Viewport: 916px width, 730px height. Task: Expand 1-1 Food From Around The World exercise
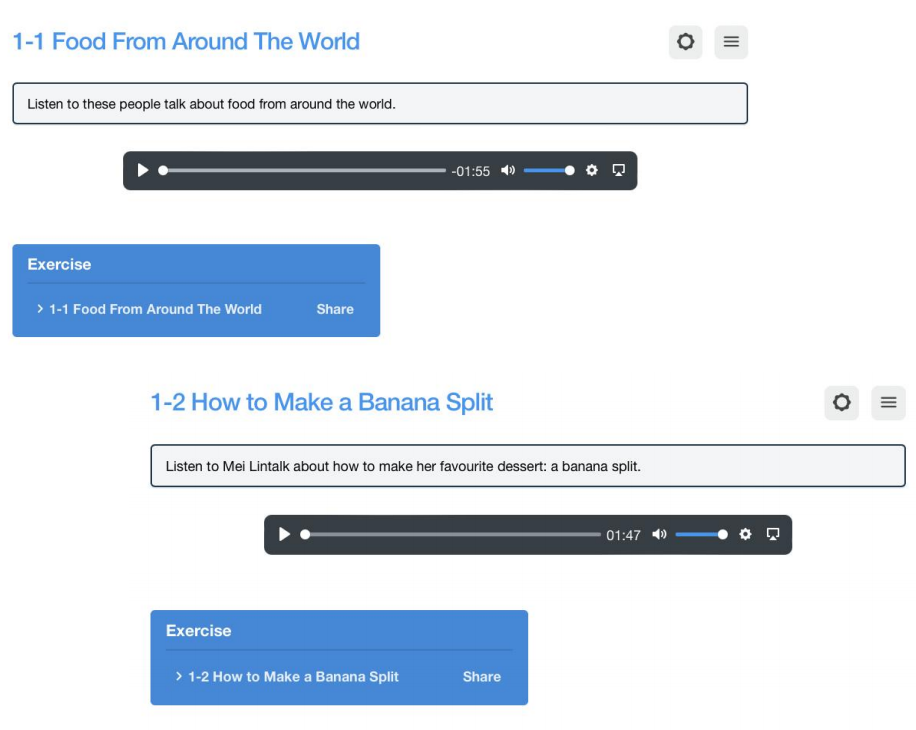coord(150,310)
